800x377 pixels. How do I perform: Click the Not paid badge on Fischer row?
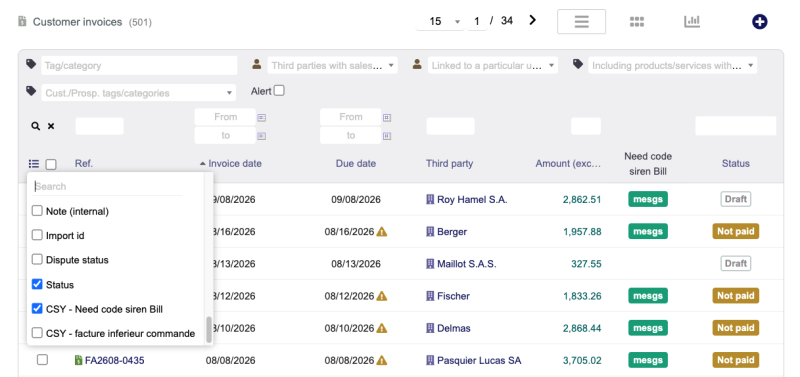point(736,296)
